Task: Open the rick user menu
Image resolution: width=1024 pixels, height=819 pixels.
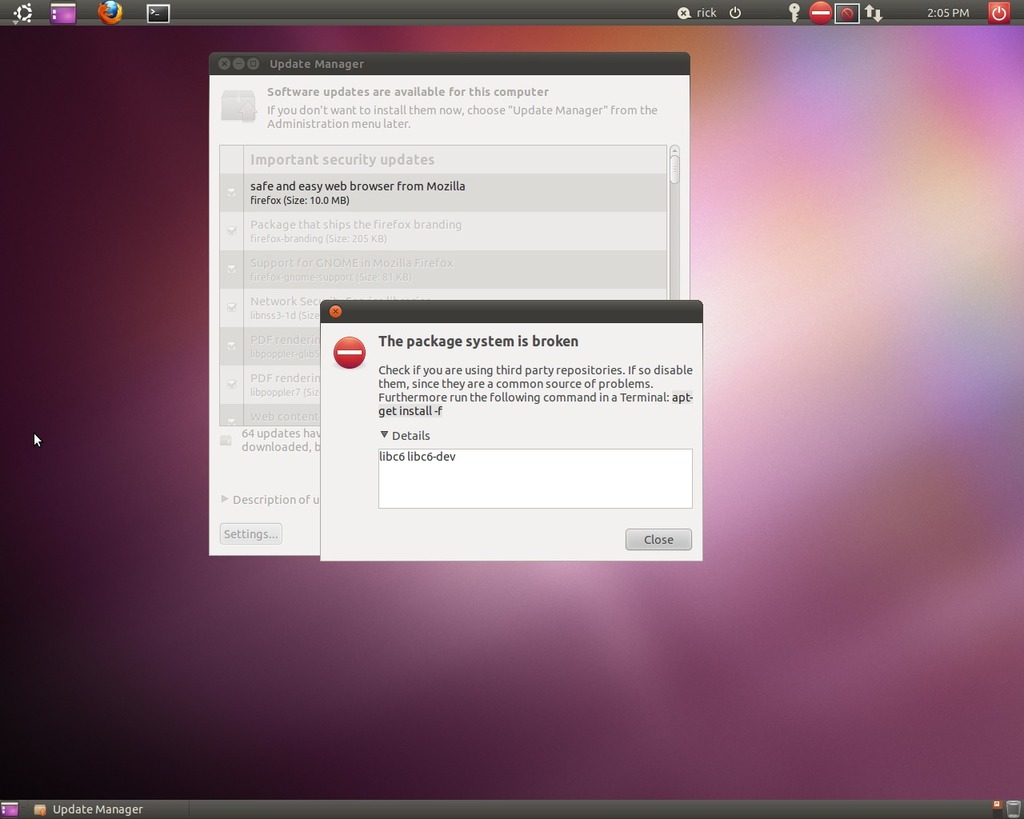Action: (x=706, y=13)
